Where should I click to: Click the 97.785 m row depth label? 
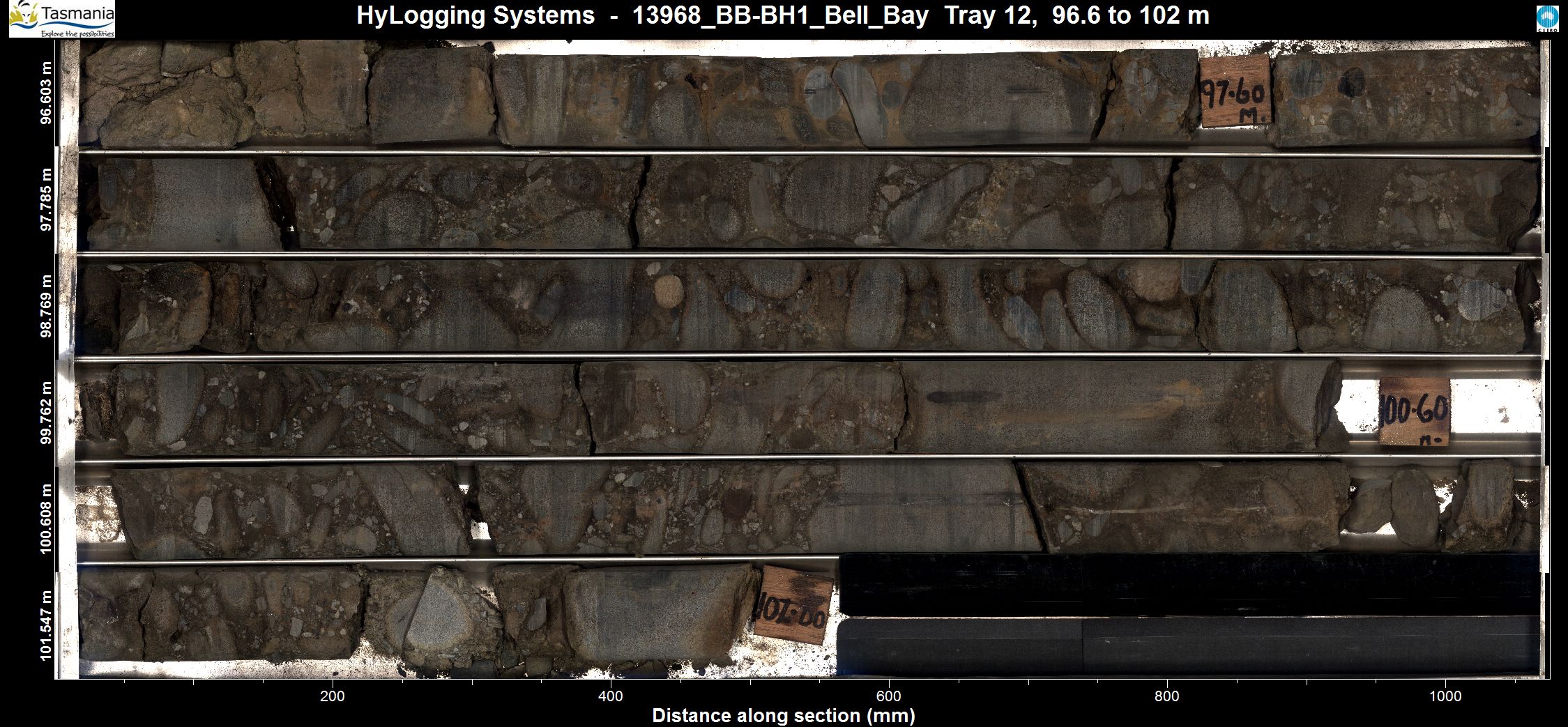point(46,199)
